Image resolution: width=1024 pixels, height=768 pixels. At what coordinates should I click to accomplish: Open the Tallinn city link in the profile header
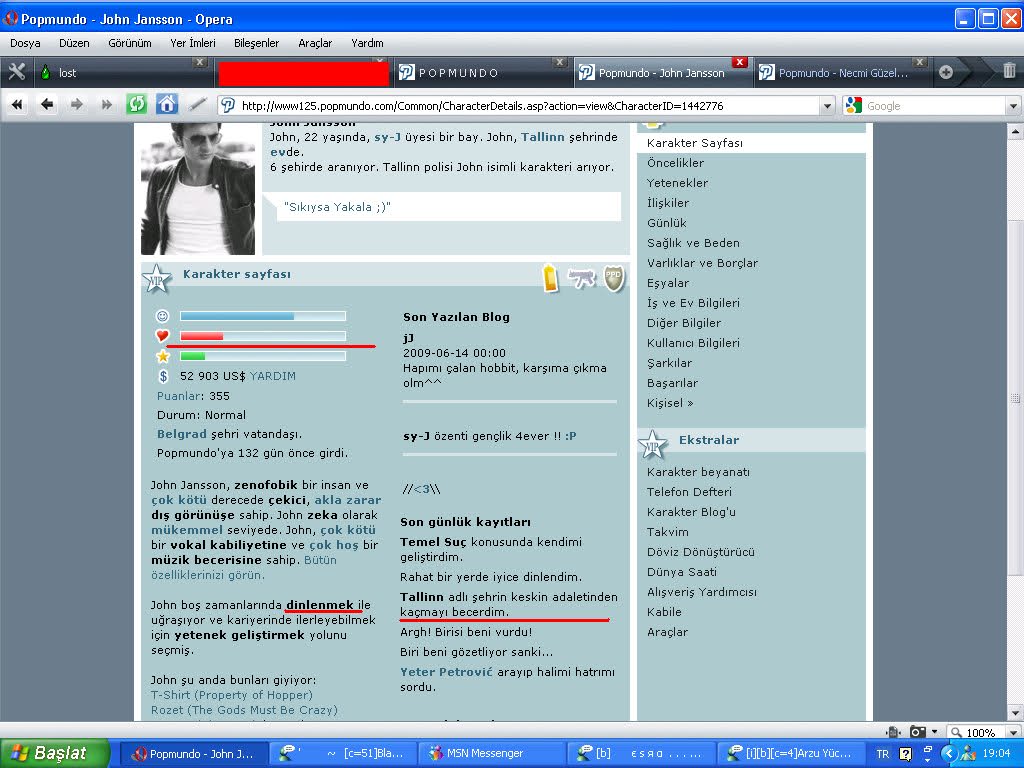pos(543,137)
